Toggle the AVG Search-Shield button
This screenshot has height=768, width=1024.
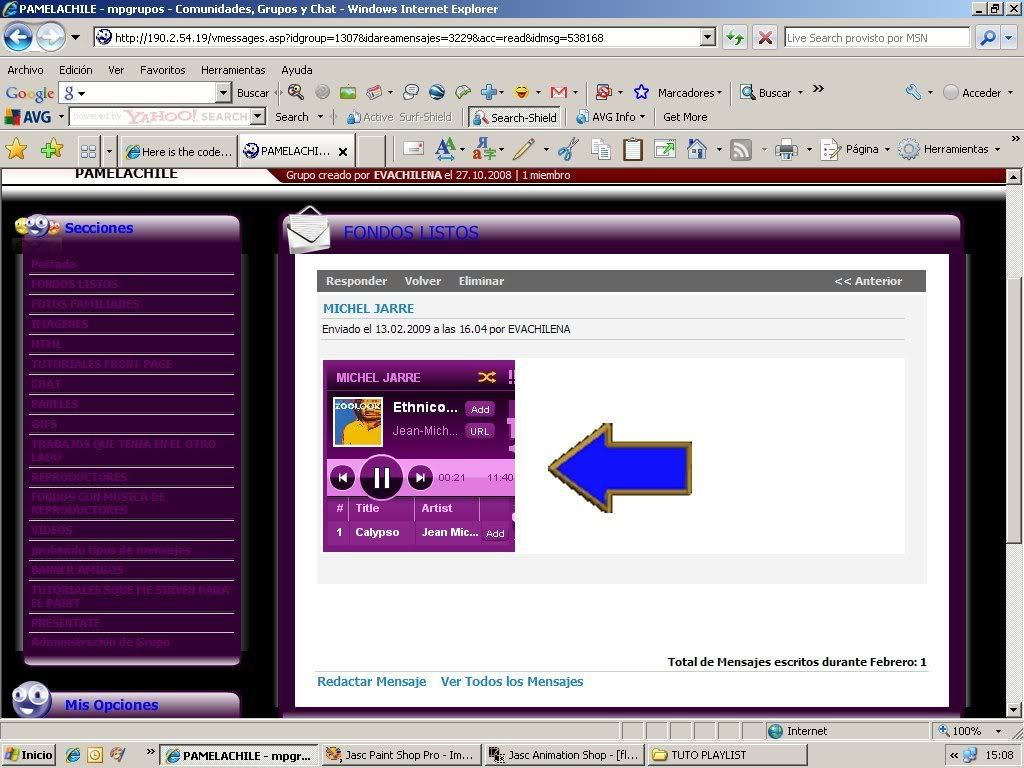coord(515,118)
